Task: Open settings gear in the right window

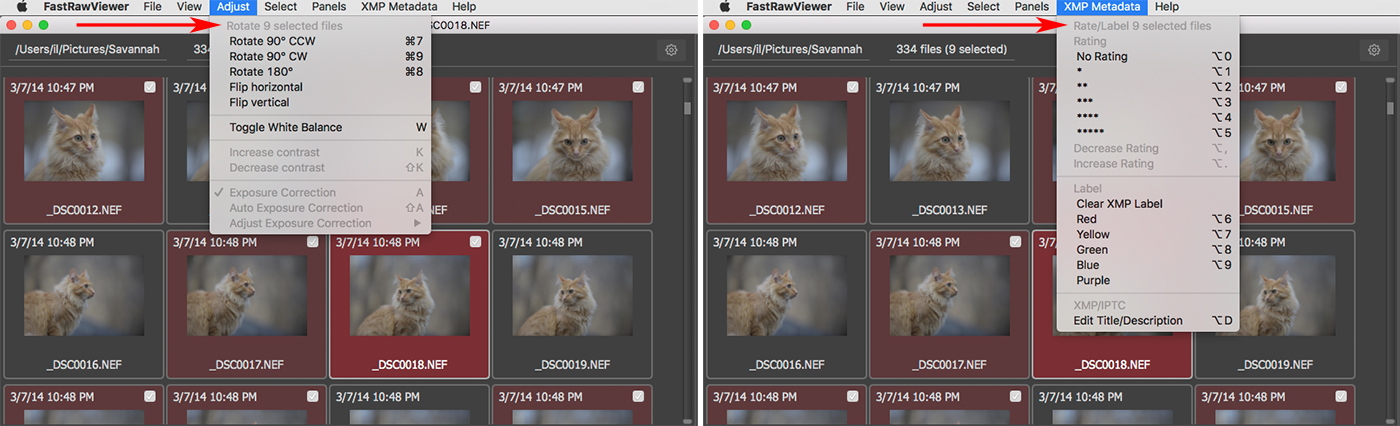Action: tap(1375, 50)
